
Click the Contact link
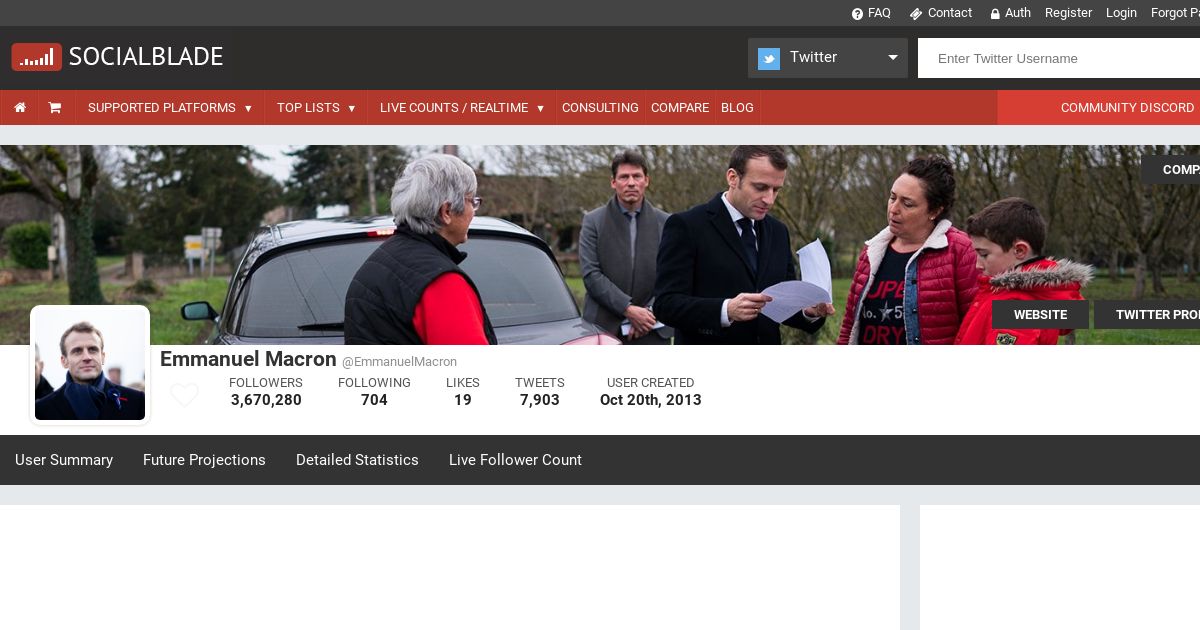[x=950, y=13]
